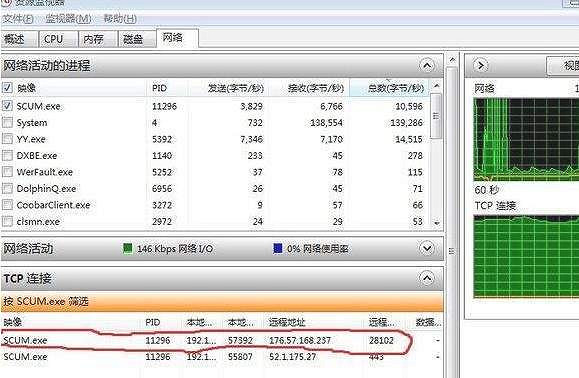The image size is (579, 378).
Task: Click SCUM.exe received value 6,766
Action: (x=332, y=106)
